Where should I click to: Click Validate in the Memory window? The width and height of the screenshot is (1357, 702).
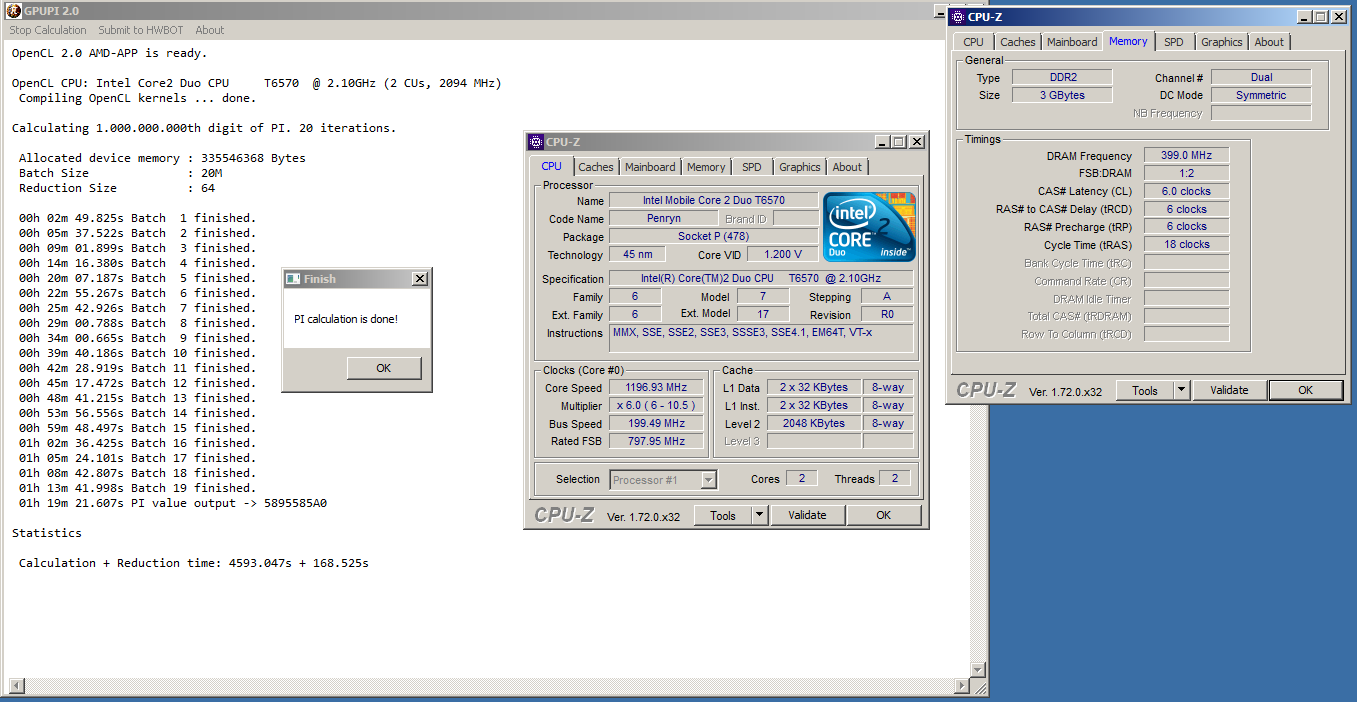[x=1229, y=391]
